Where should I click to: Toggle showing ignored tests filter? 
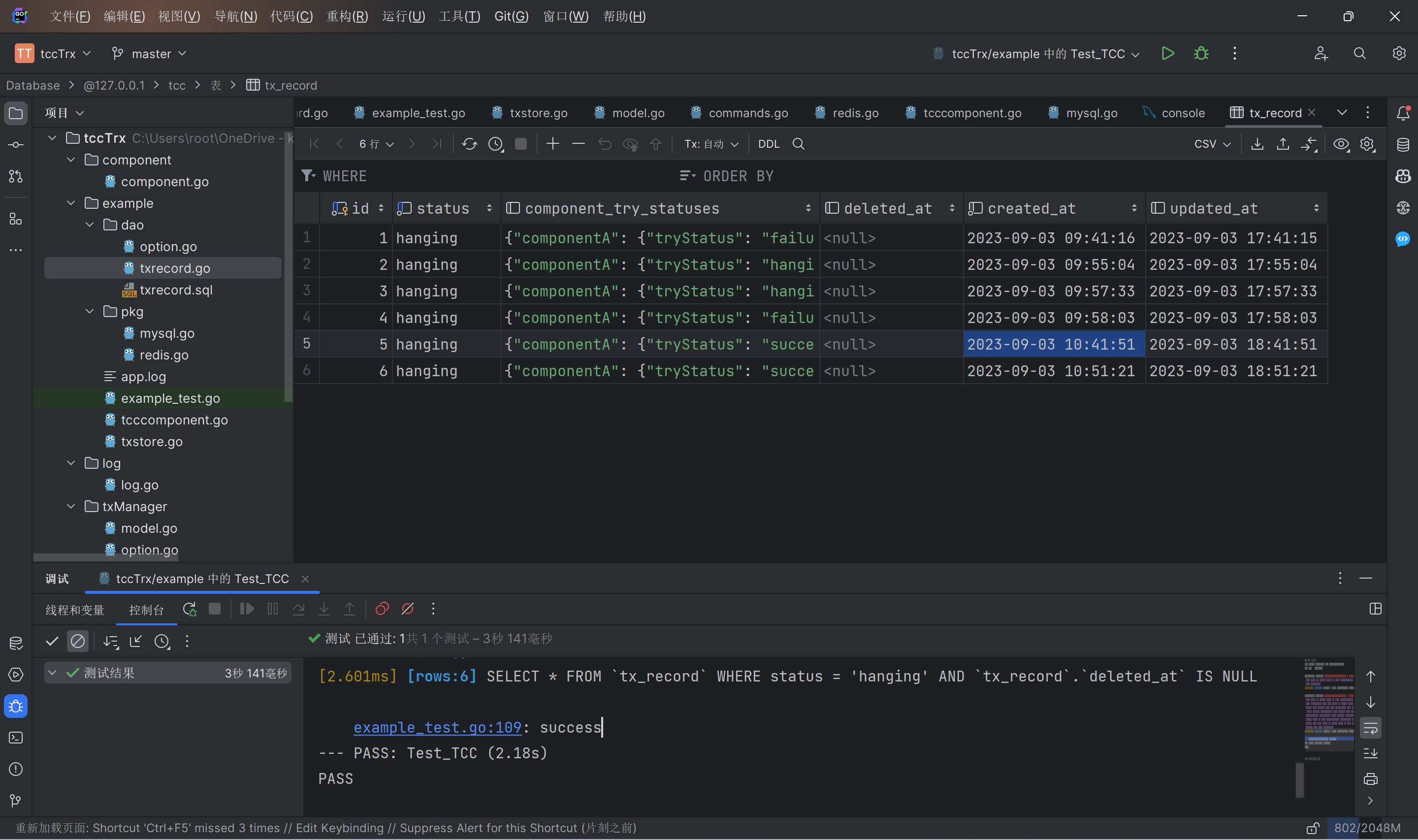pyautogui.click(x=78, y=641)
